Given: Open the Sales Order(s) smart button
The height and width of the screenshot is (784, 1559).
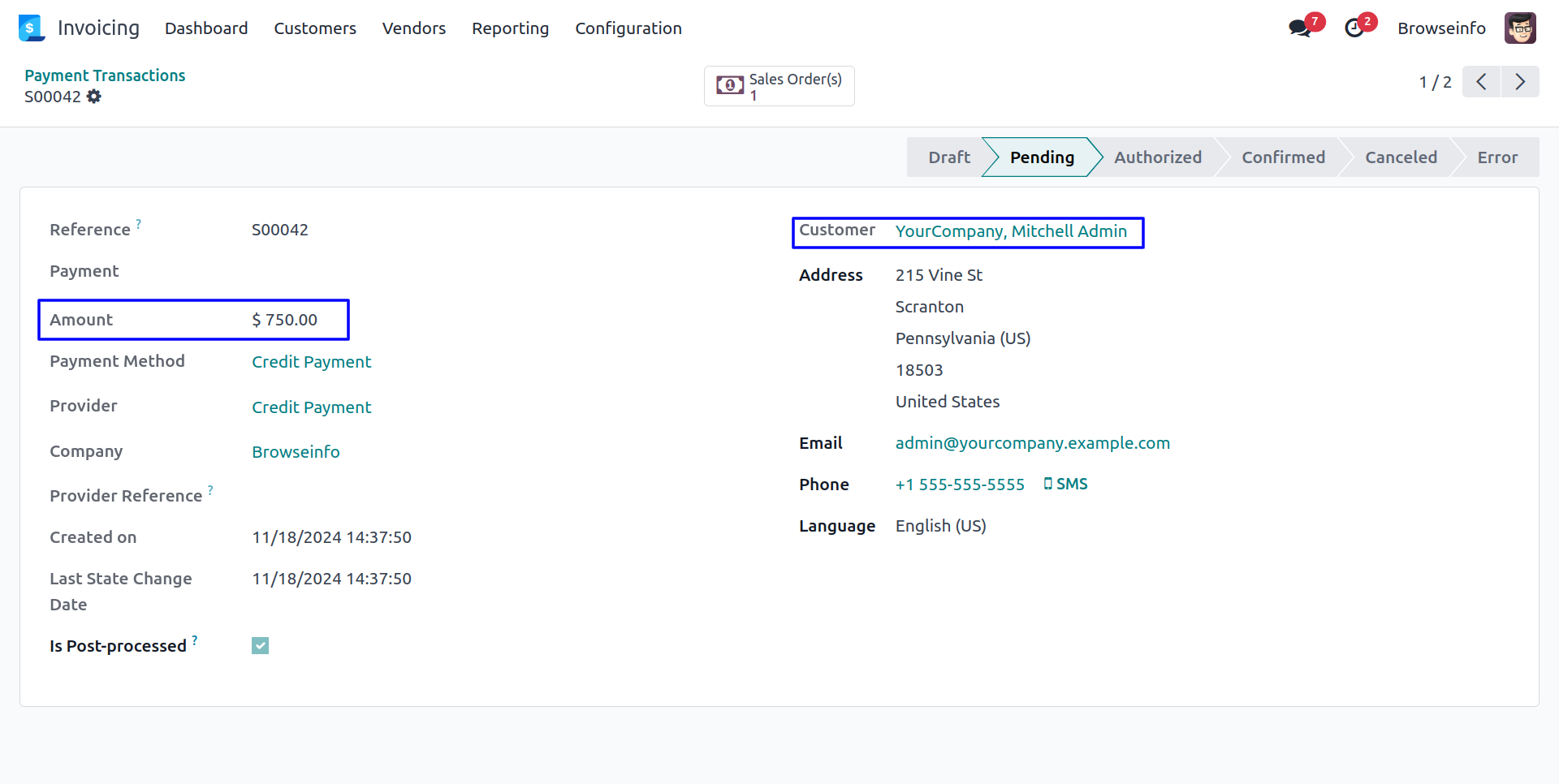Looking at the screenshot, I should 779,86.
